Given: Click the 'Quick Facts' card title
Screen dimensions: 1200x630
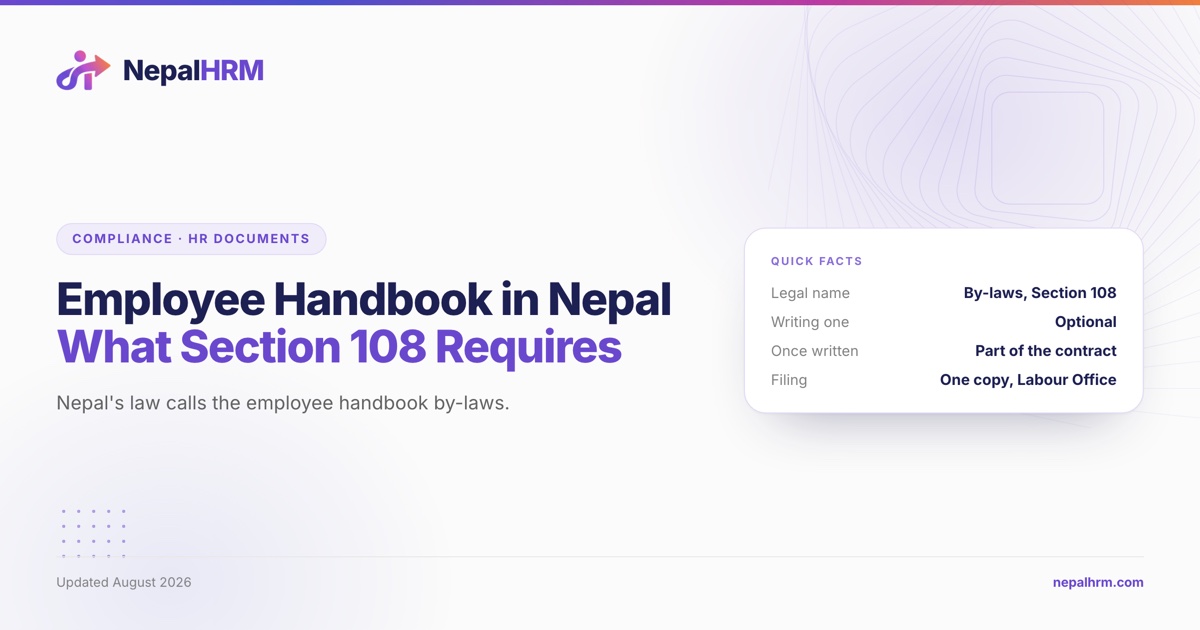Looking at the screenshot, I should (816, 261).
